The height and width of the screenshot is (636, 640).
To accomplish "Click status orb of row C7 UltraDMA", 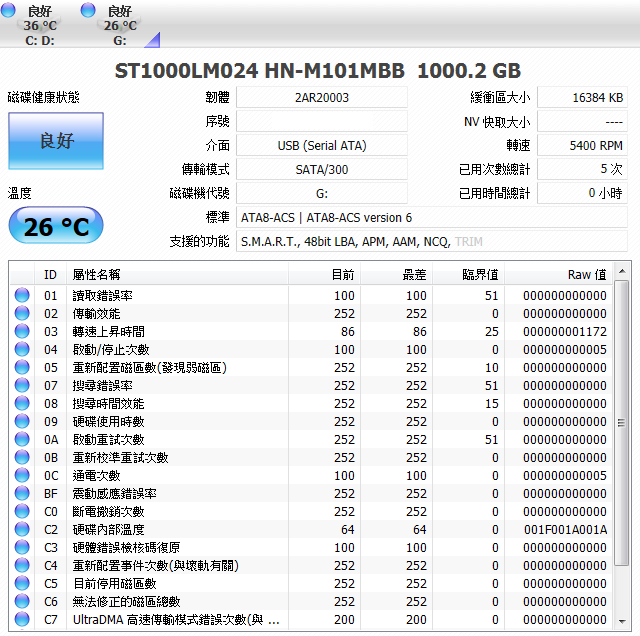I will pos(22,619).
